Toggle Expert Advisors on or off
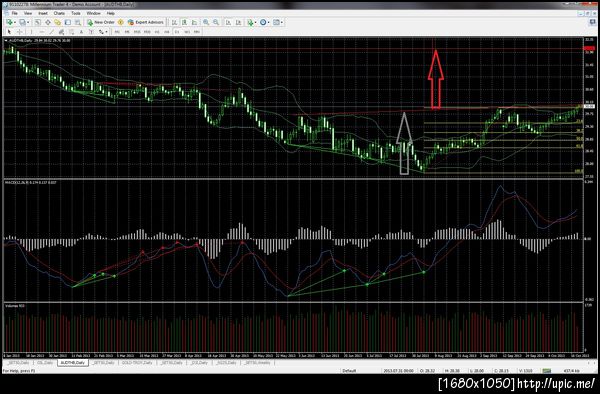This screenshot has height=394, width=600. [146, 22]
